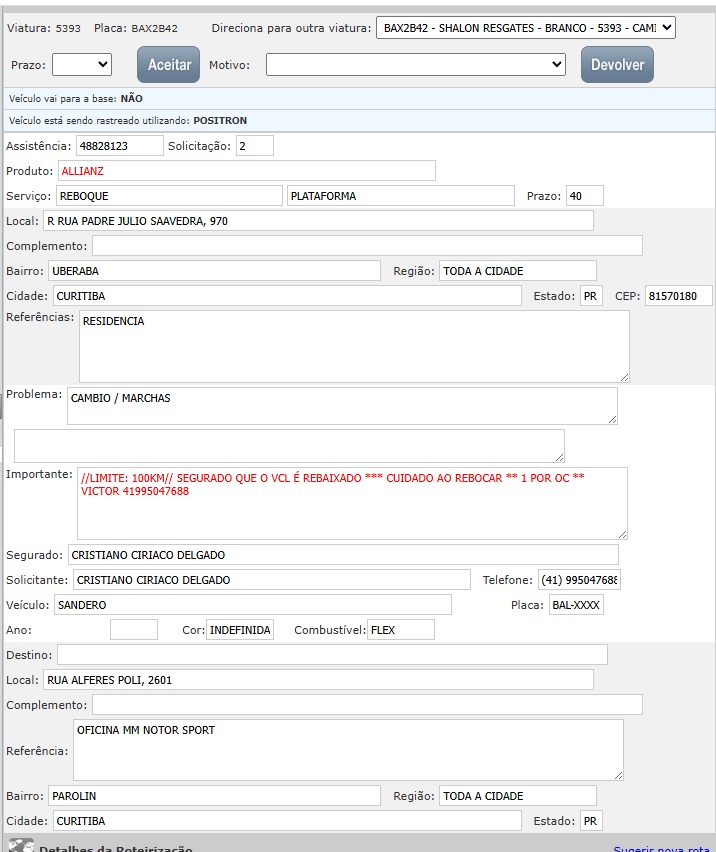716x852 pixels.
Task: Click the Assistência number field
Action: (x=119, y=146)
